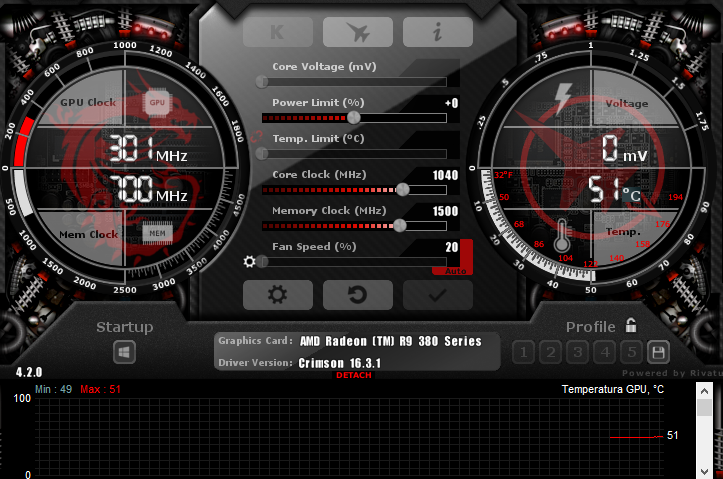Click the Fan Speed value 20

(x=452, y=247)
